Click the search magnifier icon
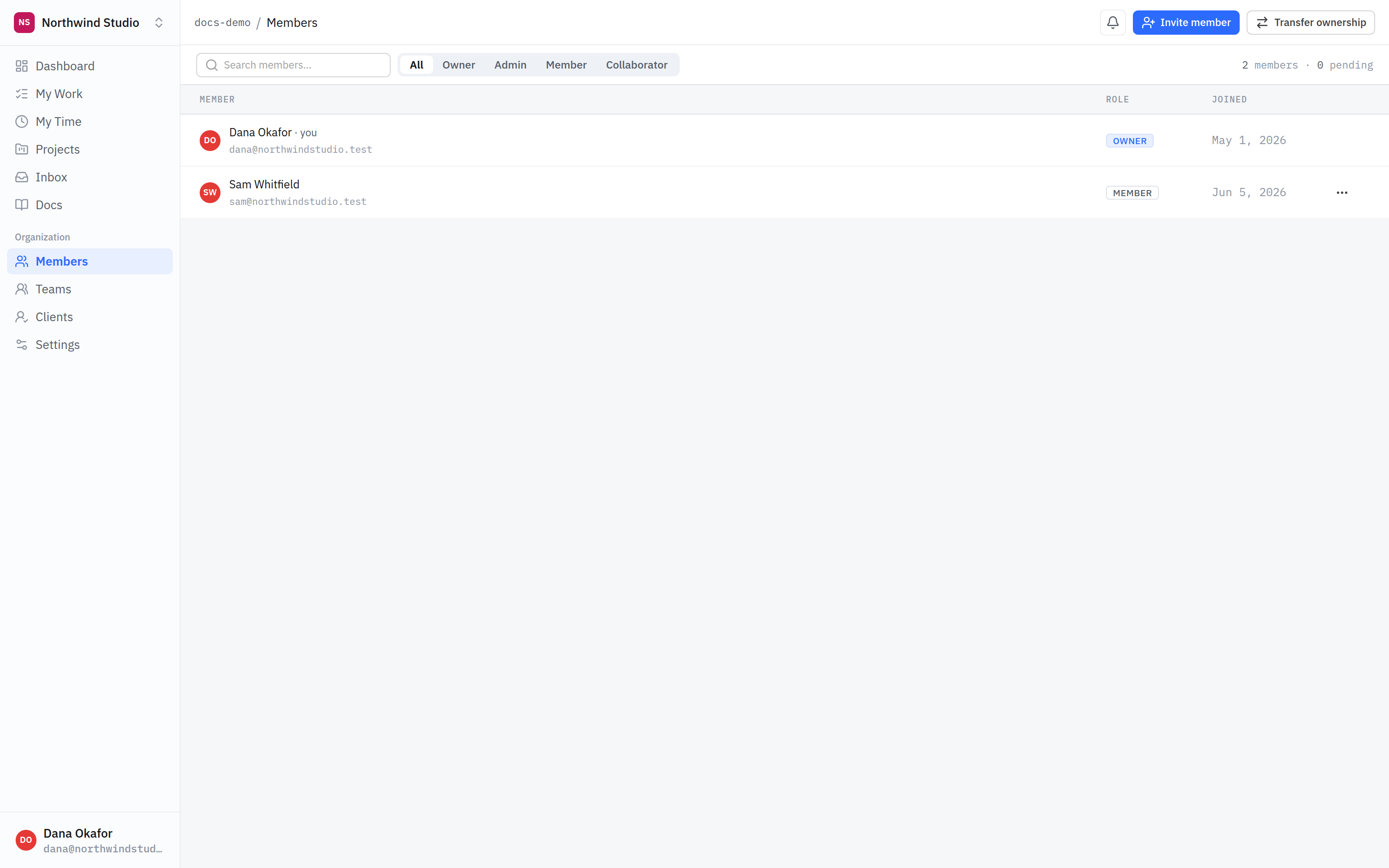This screenshot has height=868, width=1389. (x=212, y=65)
